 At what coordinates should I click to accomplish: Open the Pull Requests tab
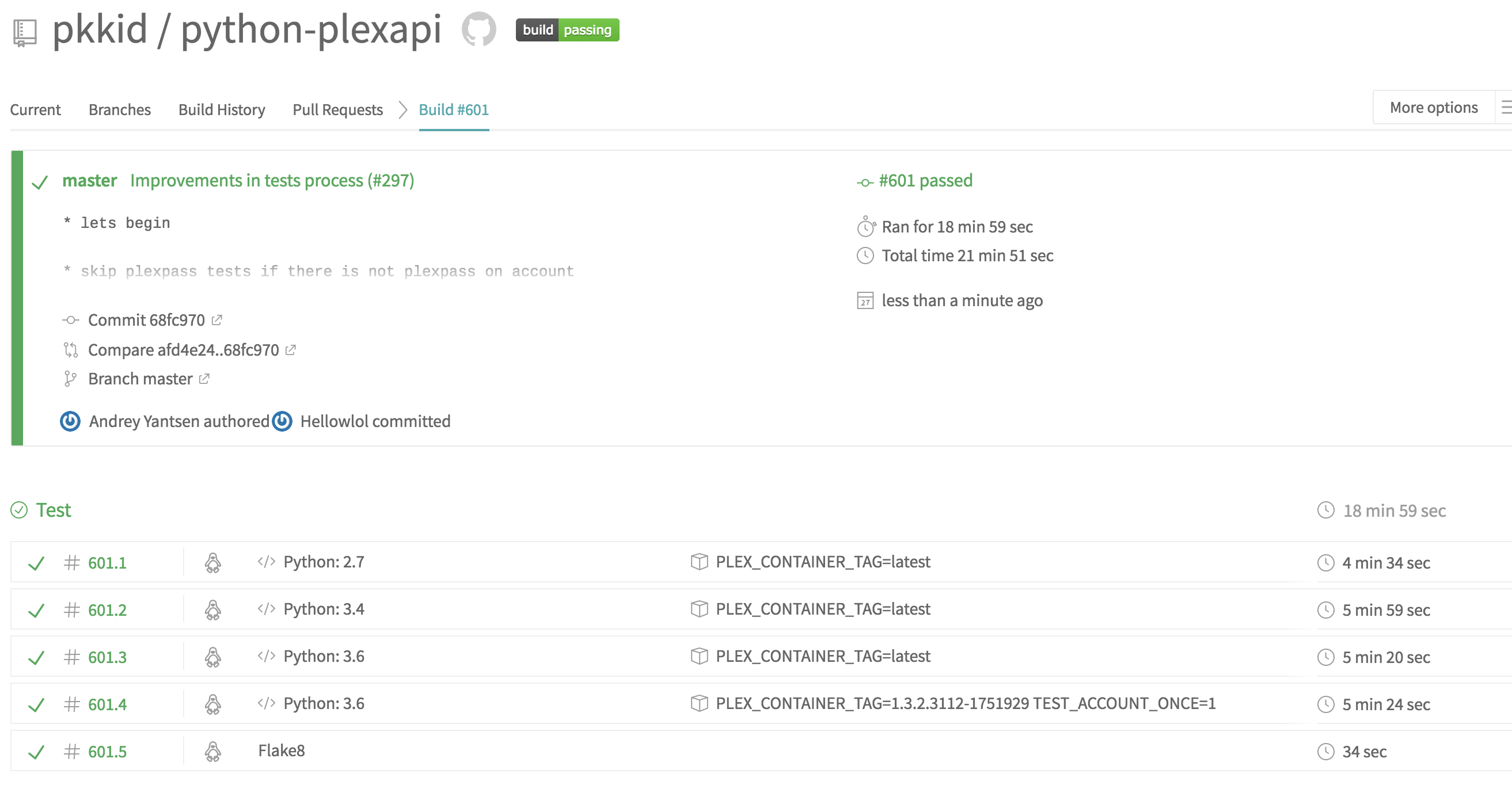pyautogui.click(x=337, y=110)
